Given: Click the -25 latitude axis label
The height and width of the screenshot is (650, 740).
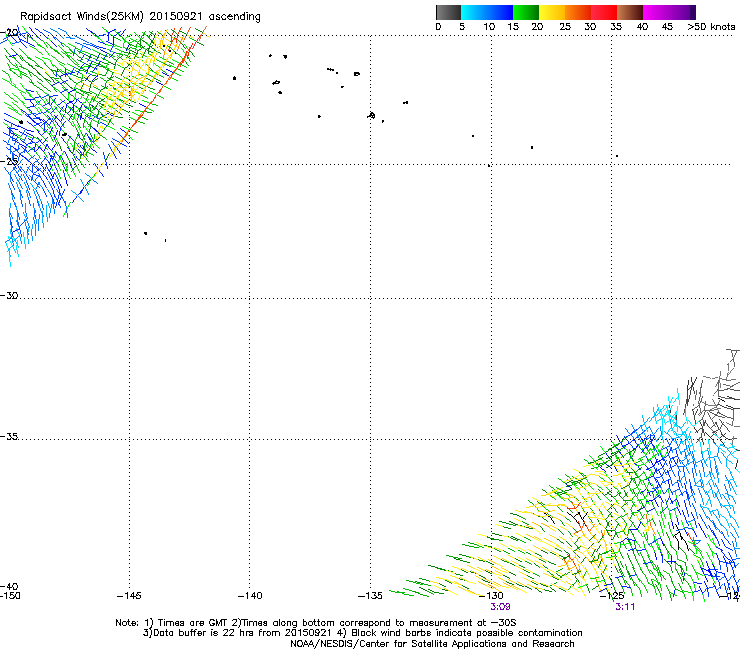Looking at the screenshot, I should [x=9, y=161].
